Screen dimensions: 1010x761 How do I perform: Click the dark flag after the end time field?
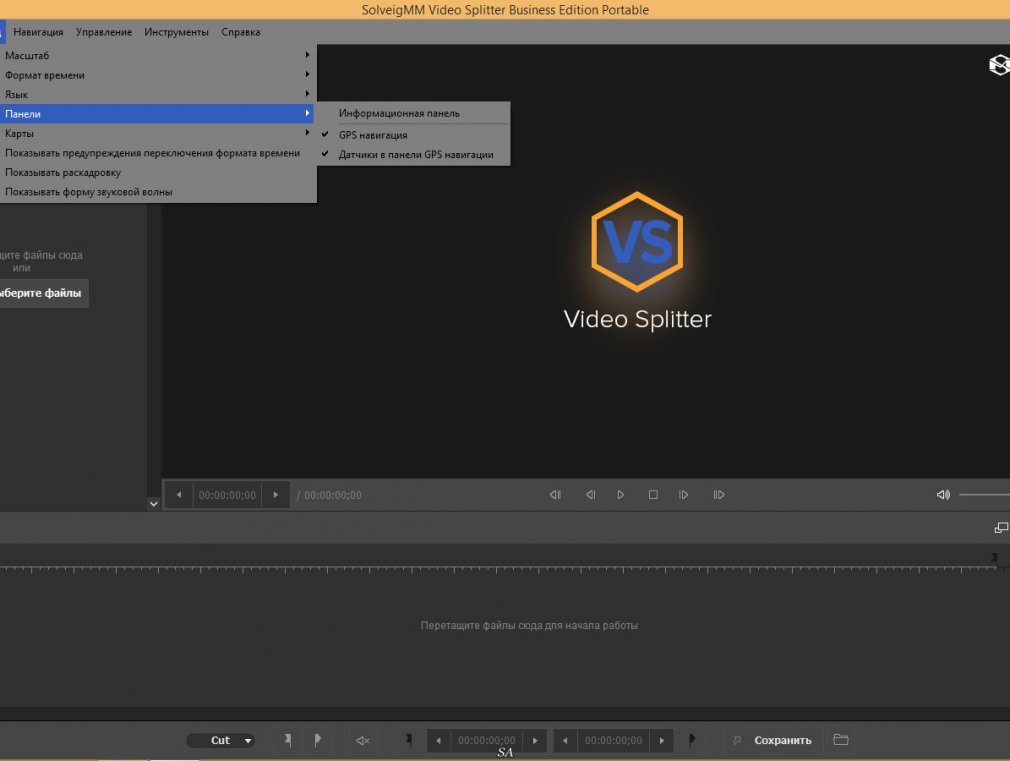click(x=692, y=740)
